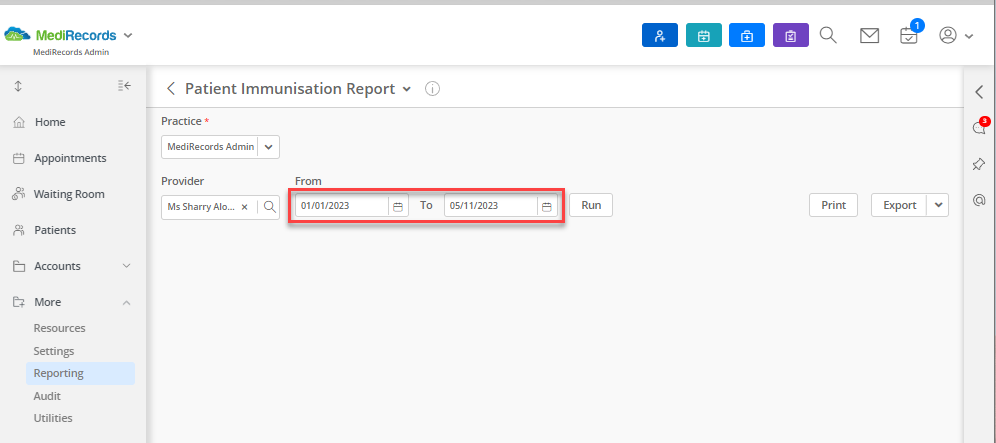Click the sidebar up-down reorder arrows icon
This screenshot has width=996, height=443.
coord(18,86)
